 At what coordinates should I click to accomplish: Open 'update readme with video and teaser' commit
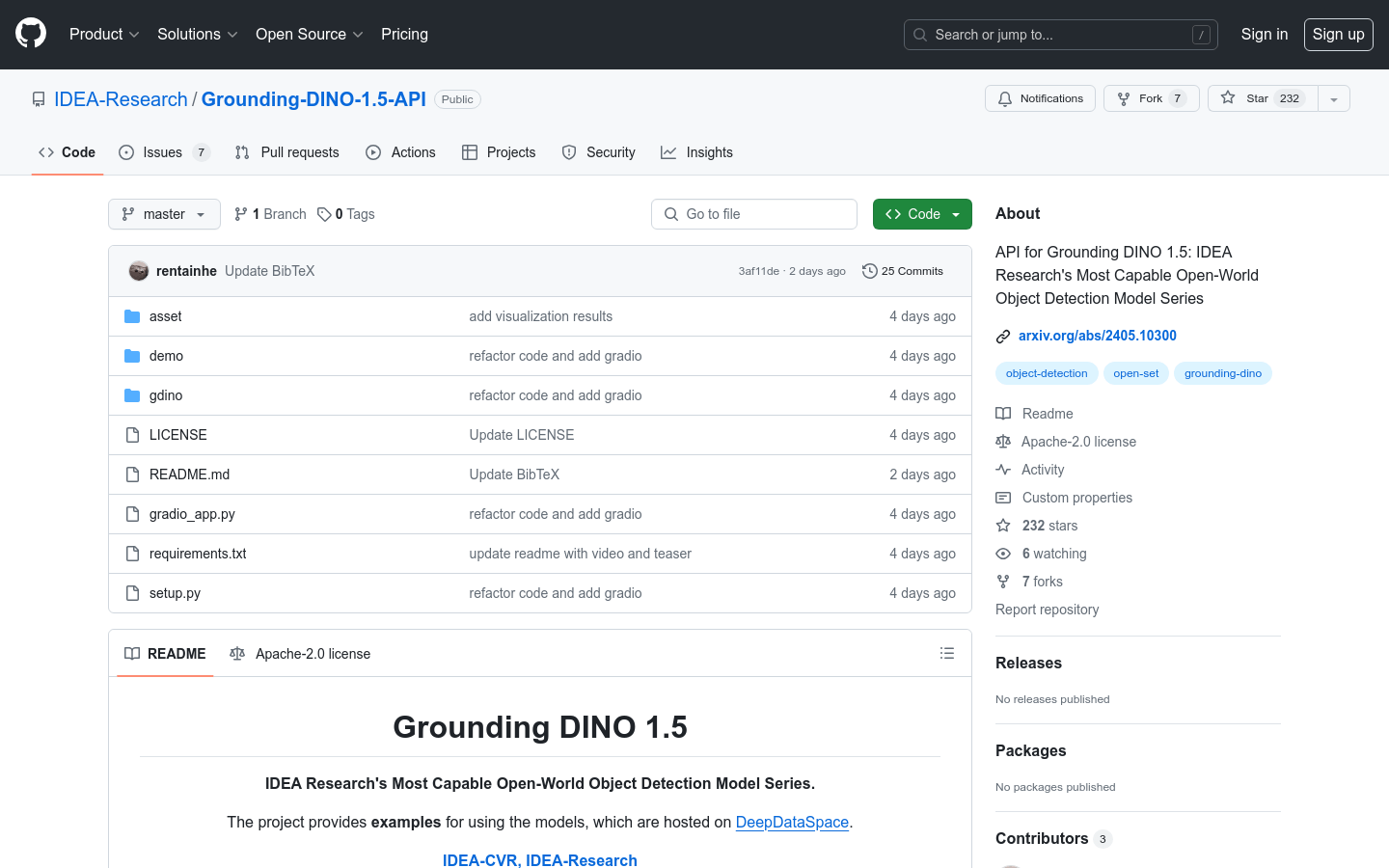[x=580, y=554]
